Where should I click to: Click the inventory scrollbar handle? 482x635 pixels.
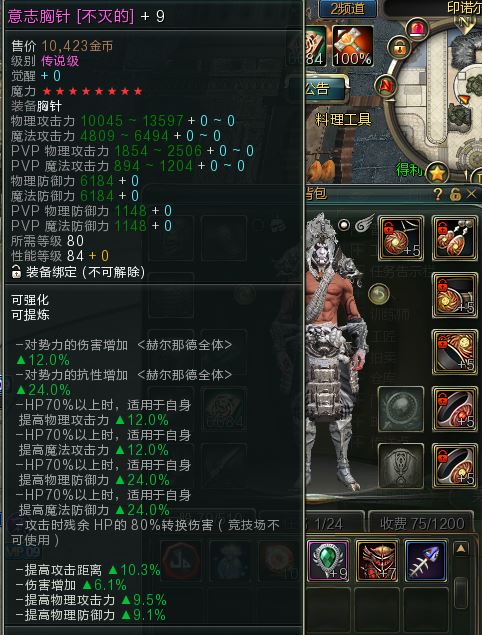pos(461,592)
